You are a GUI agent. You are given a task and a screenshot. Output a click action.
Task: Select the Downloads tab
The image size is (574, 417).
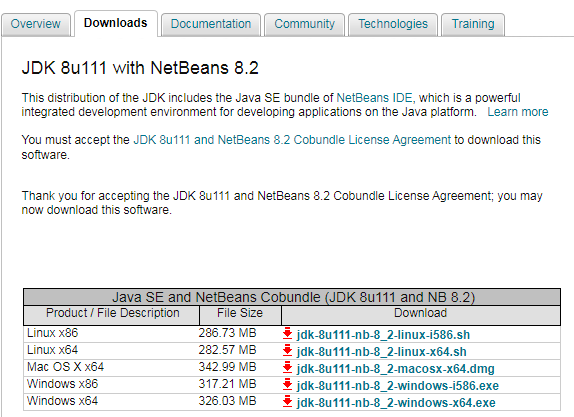coord(116,23)
